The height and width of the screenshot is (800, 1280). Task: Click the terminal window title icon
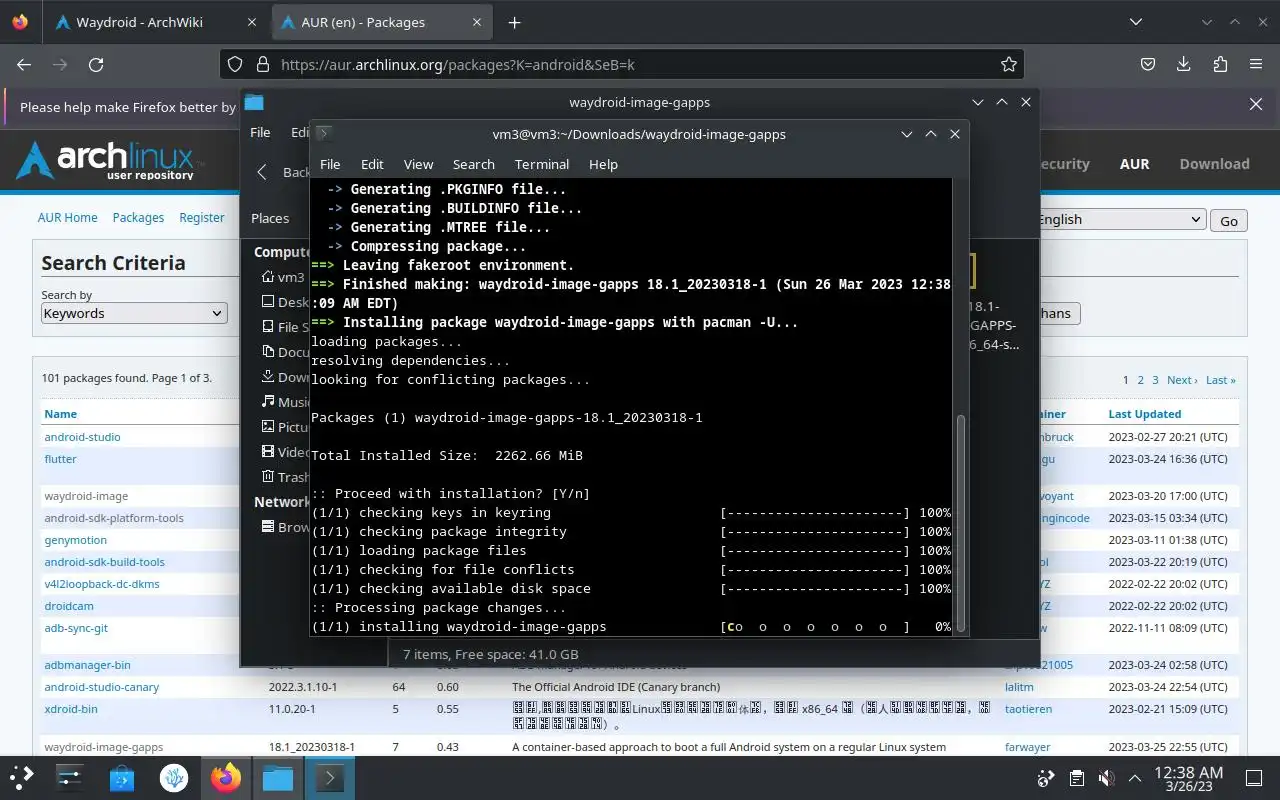pos(324,133)
